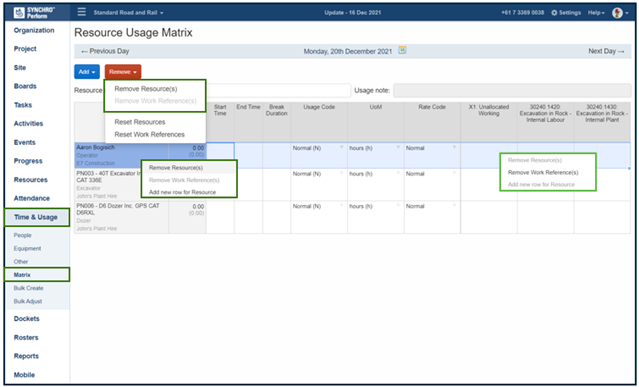Open Project in sidebar
Viewport: 639px width, 387px height.
click(x=25, y=48)
